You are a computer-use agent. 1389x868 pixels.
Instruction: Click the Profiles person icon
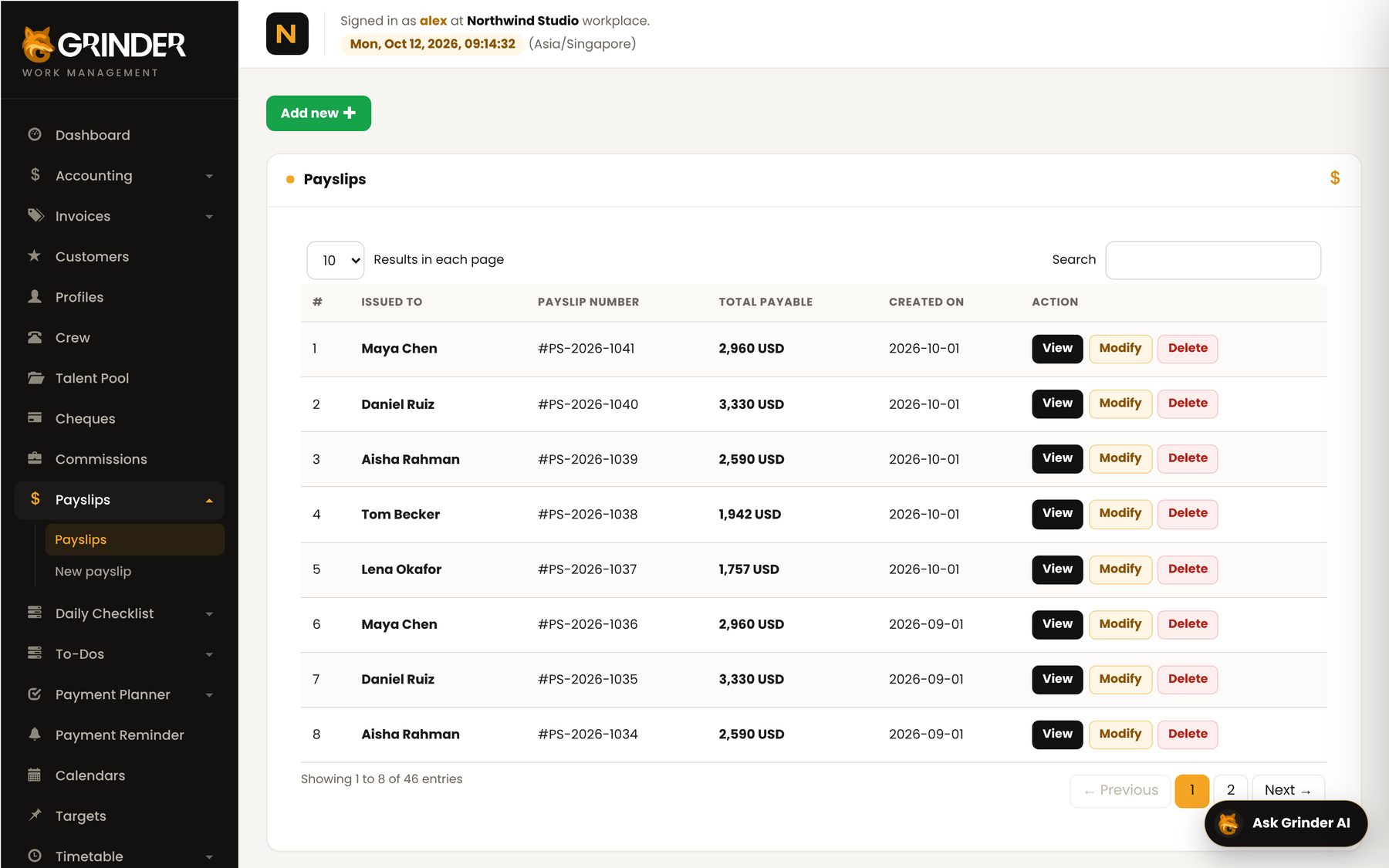[35, 296]
